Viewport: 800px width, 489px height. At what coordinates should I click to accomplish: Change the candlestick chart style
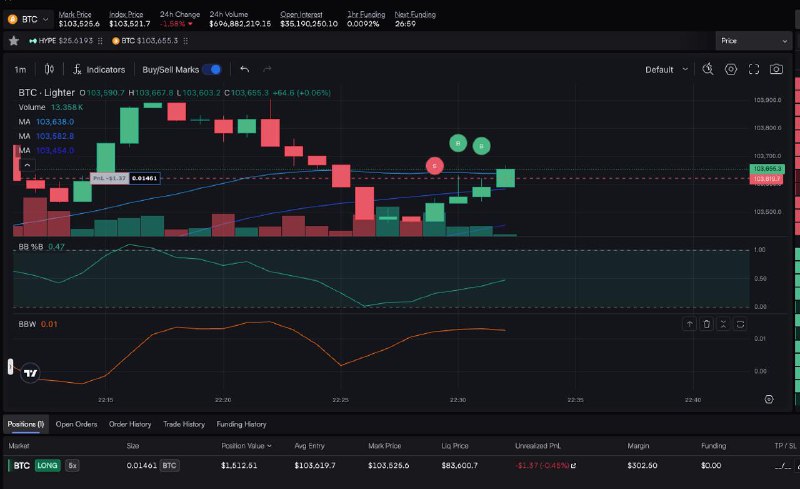tap(47, 69)
